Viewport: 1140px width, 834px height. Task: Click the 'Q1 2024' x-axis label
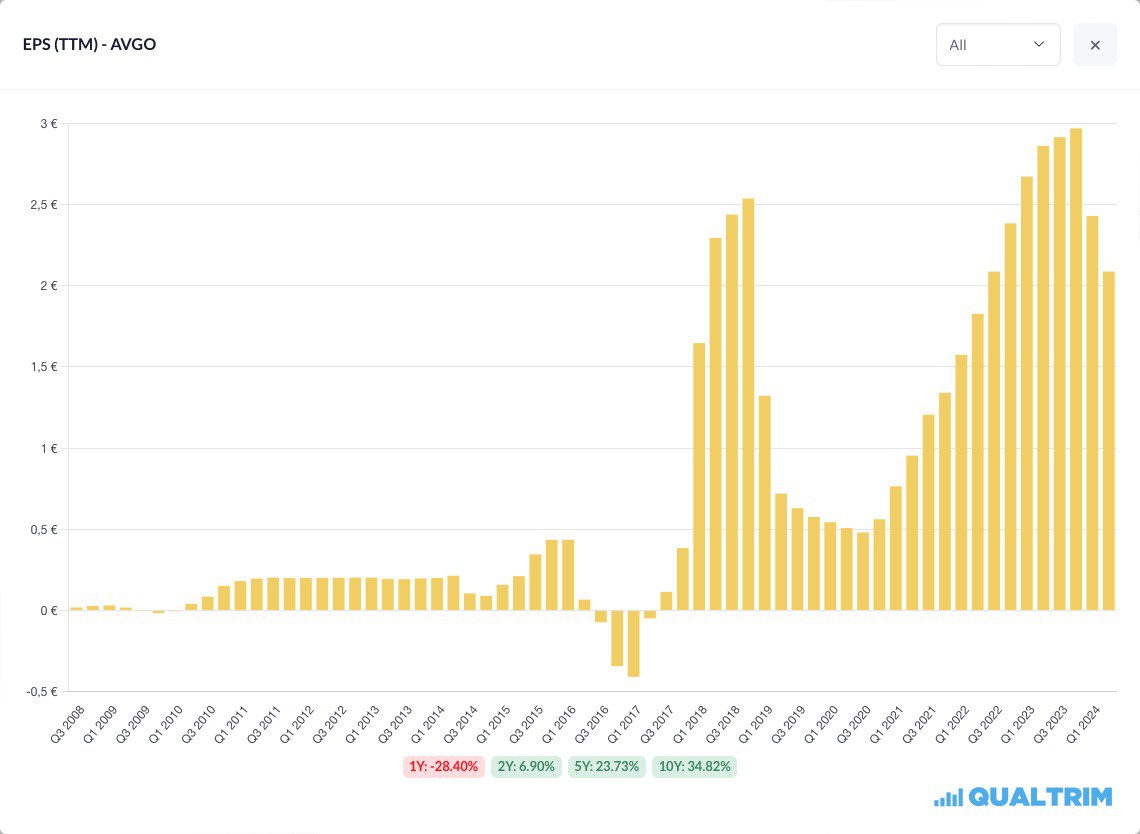tap(1082, 723)
